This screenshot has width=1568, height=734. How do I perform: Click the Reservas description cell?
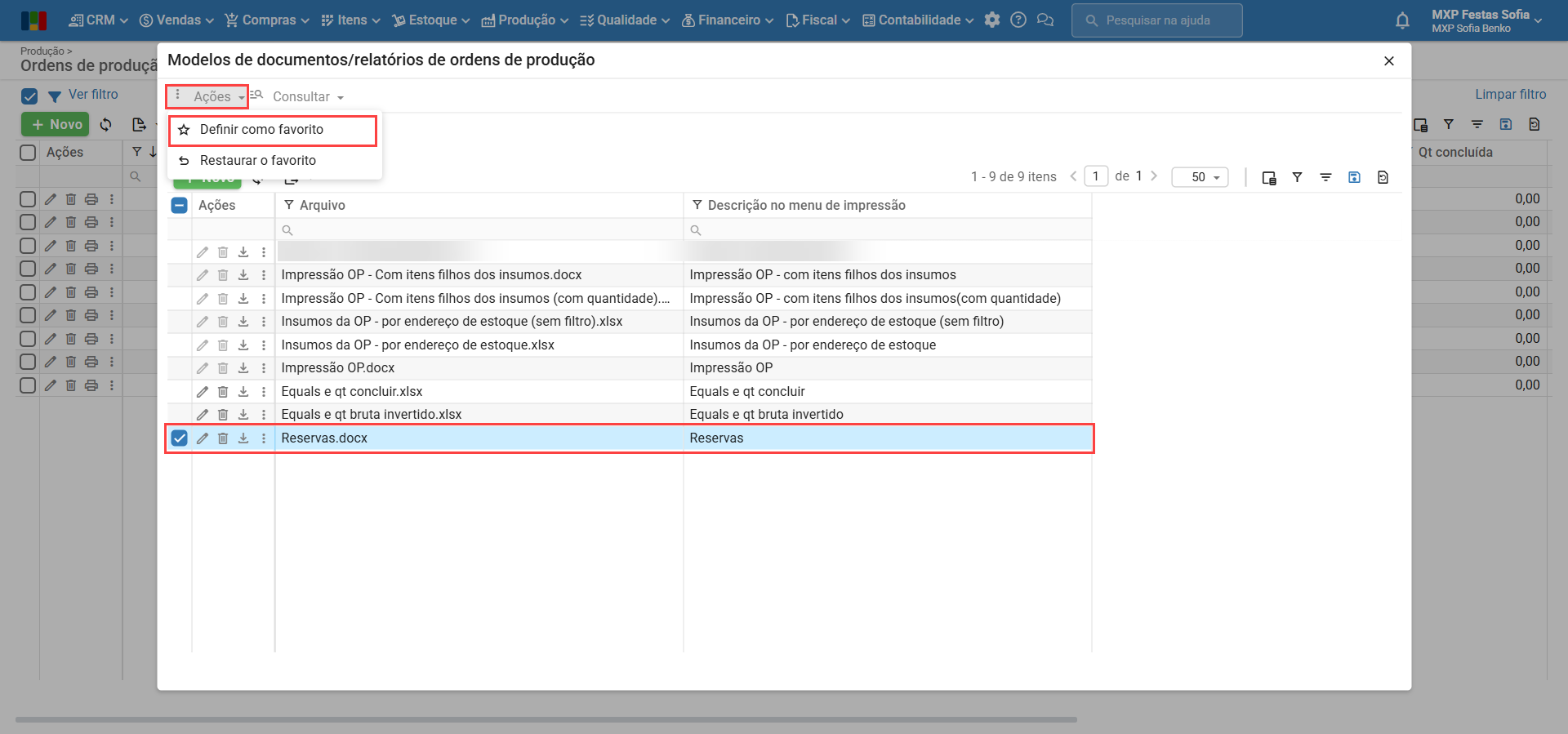point(888,438)
